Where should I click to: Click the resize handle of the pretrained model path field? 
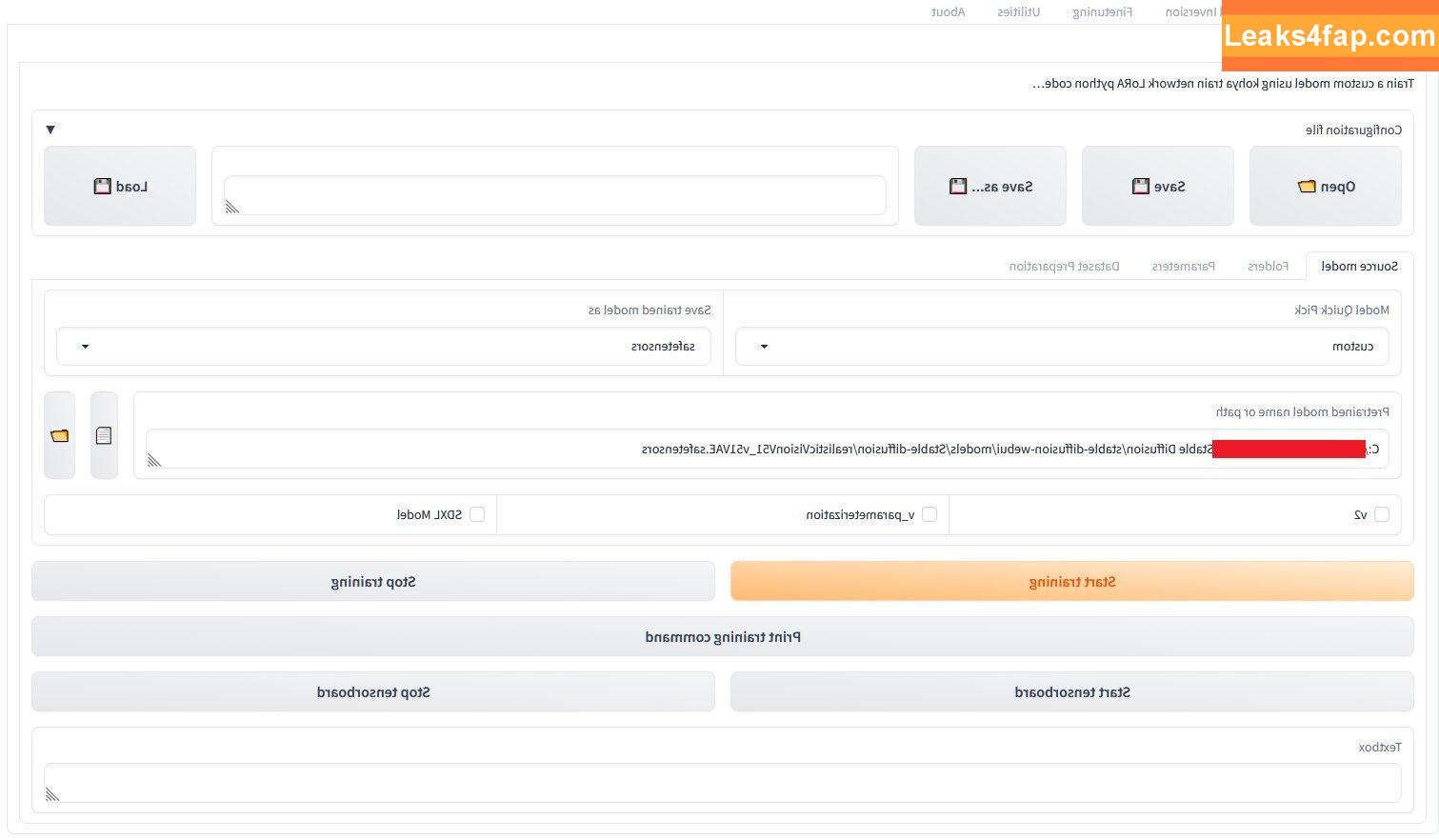153,460
